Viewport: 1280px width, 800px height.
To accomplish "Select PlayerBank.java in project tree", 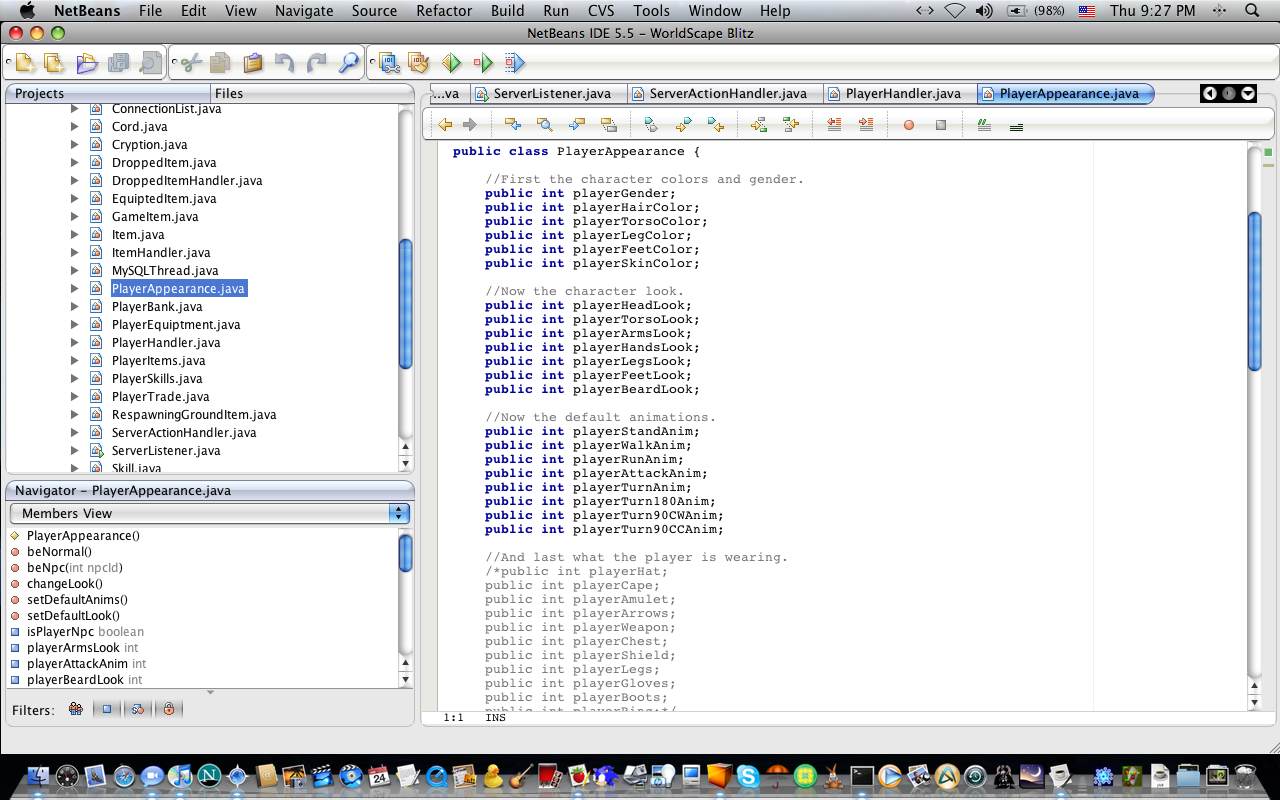I will tap(157, 306).
